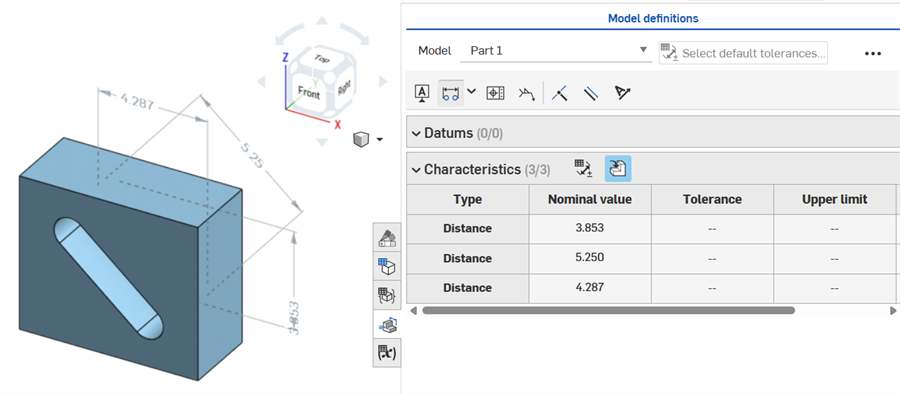Collapse the Characteristics section

417,169
